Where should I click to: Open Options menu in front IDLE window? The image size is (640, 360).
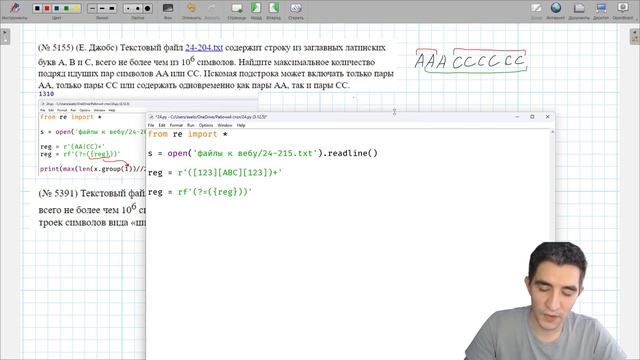(206, 125)
